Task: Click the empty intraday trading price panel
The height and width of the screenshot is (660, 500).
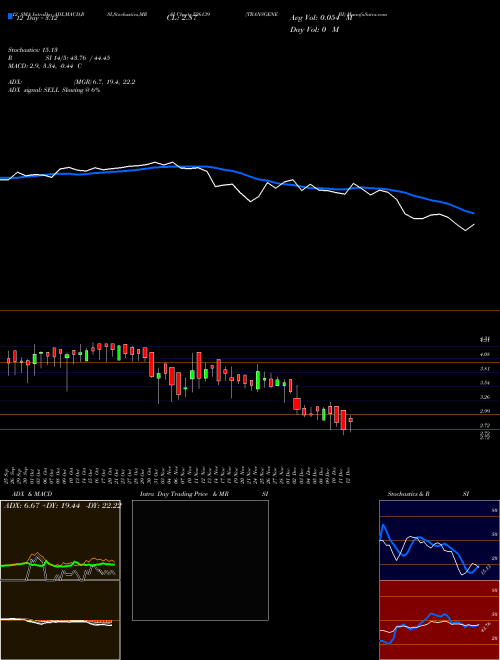Action: tap(200, 560)
